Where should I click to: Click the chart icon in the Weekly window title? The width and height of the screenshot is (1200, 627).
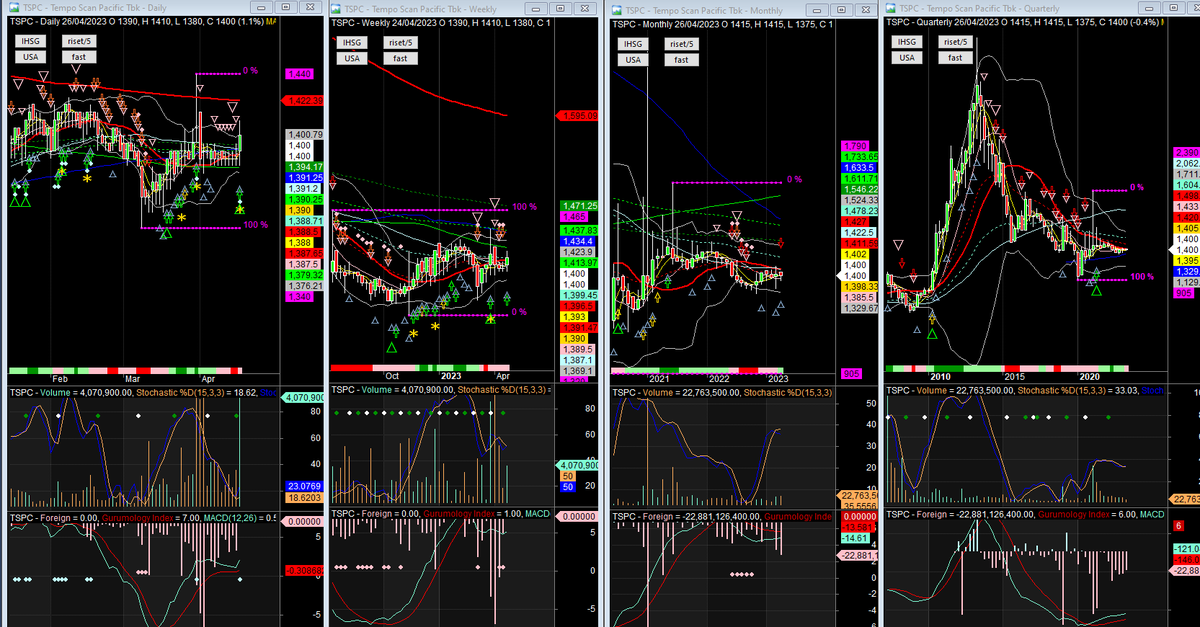point(335,7)
